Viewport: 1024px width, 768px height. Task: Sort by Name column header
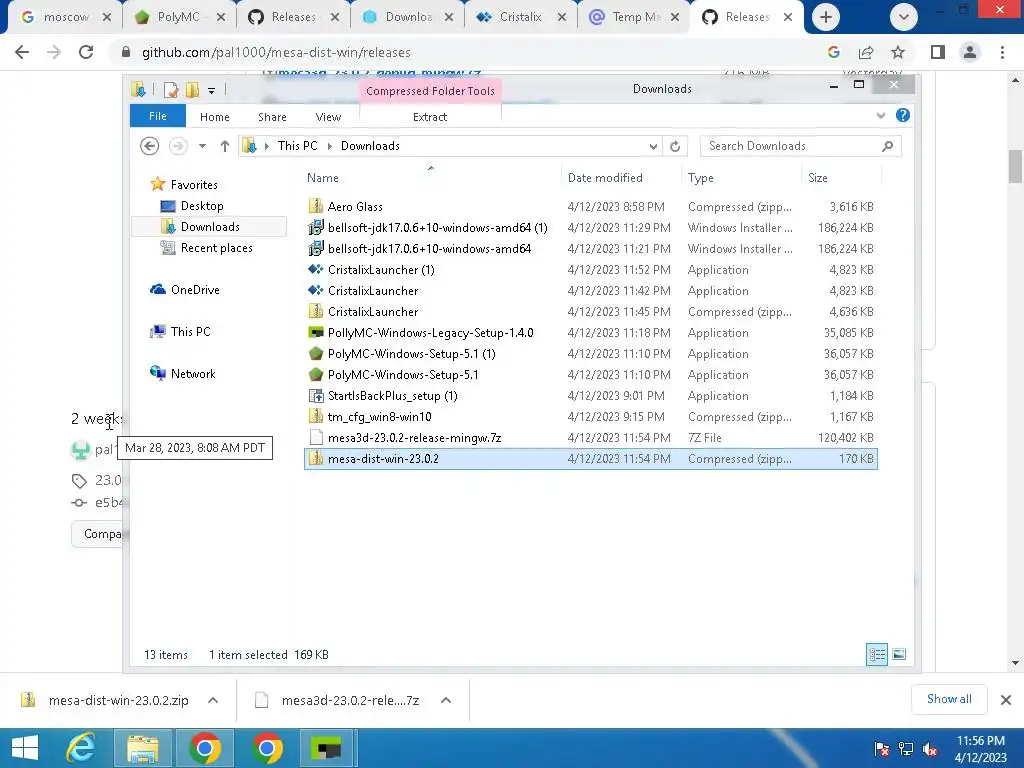[431, 178]
